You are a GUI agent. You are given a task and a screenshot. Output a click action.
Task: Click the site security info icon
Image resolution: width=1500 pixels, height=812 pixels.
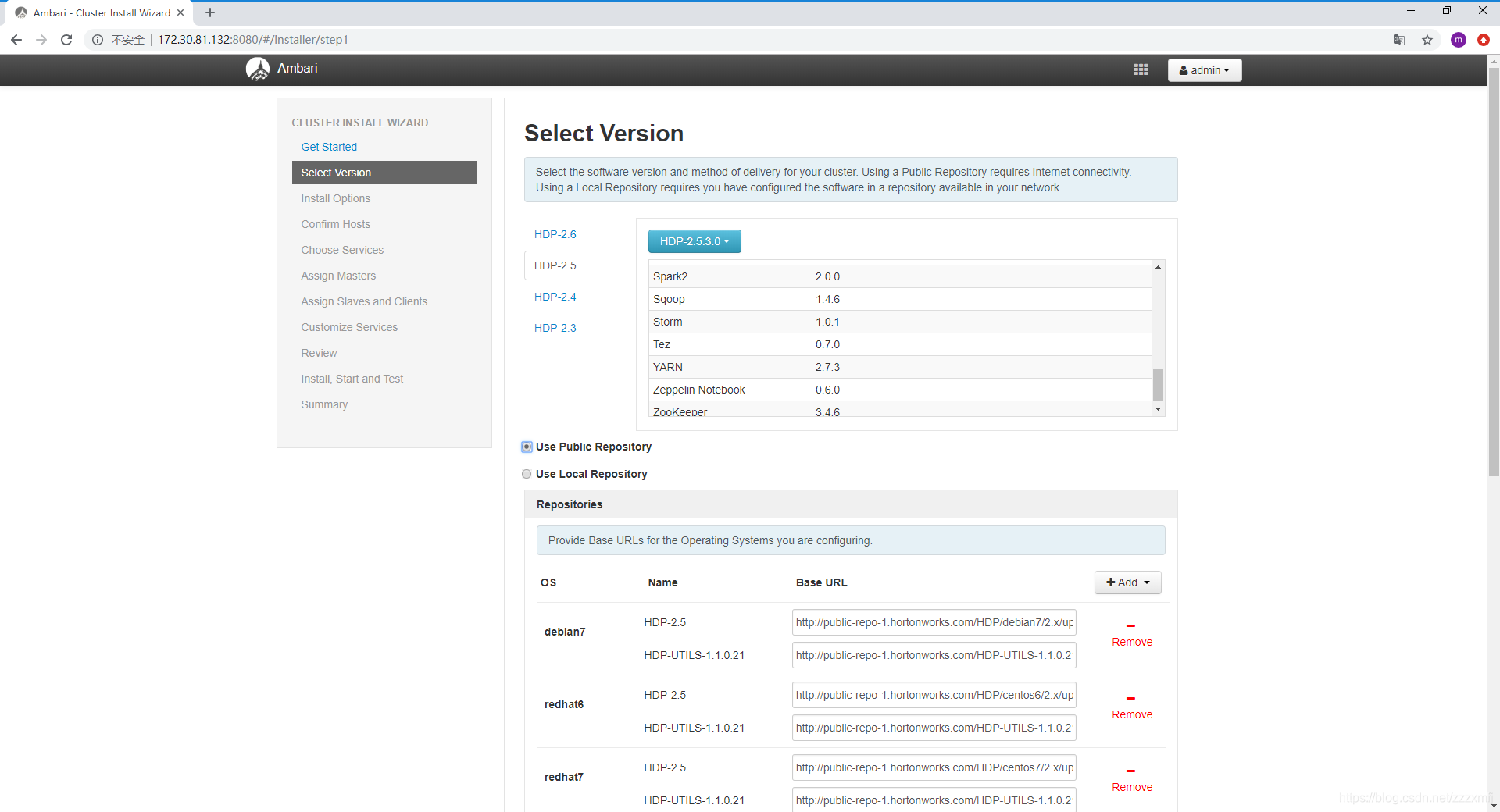click(x=98, y=40)
